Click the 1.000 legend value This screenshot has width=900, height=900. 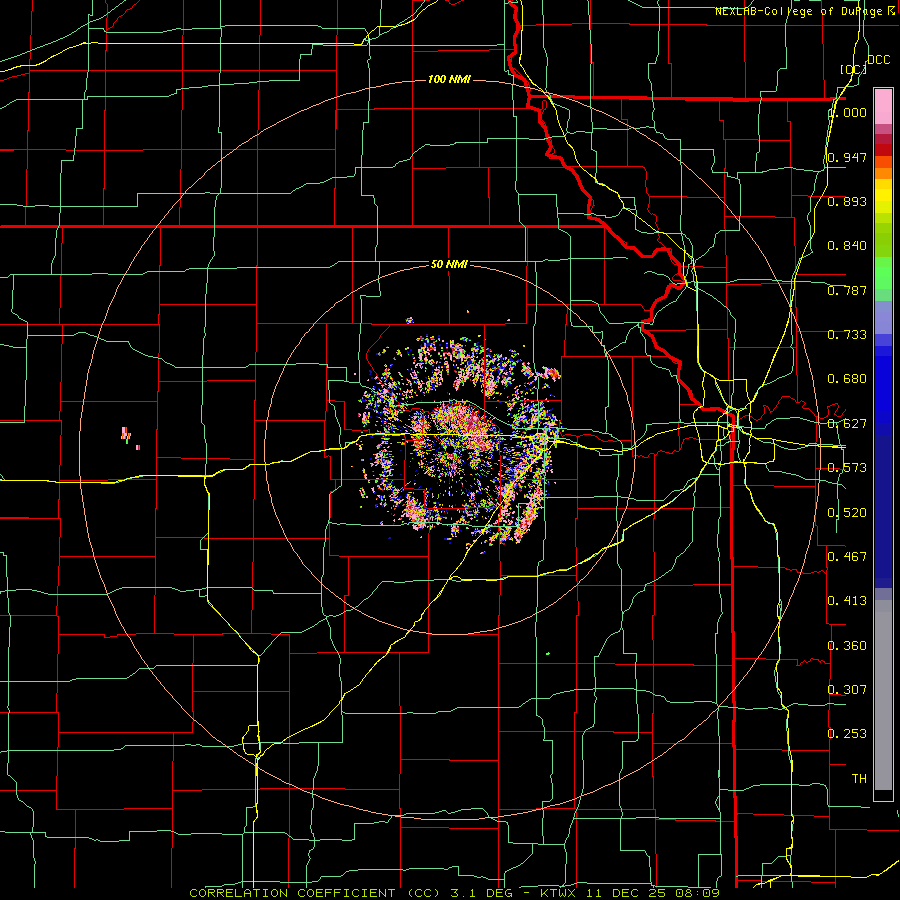tap(848, 112)
